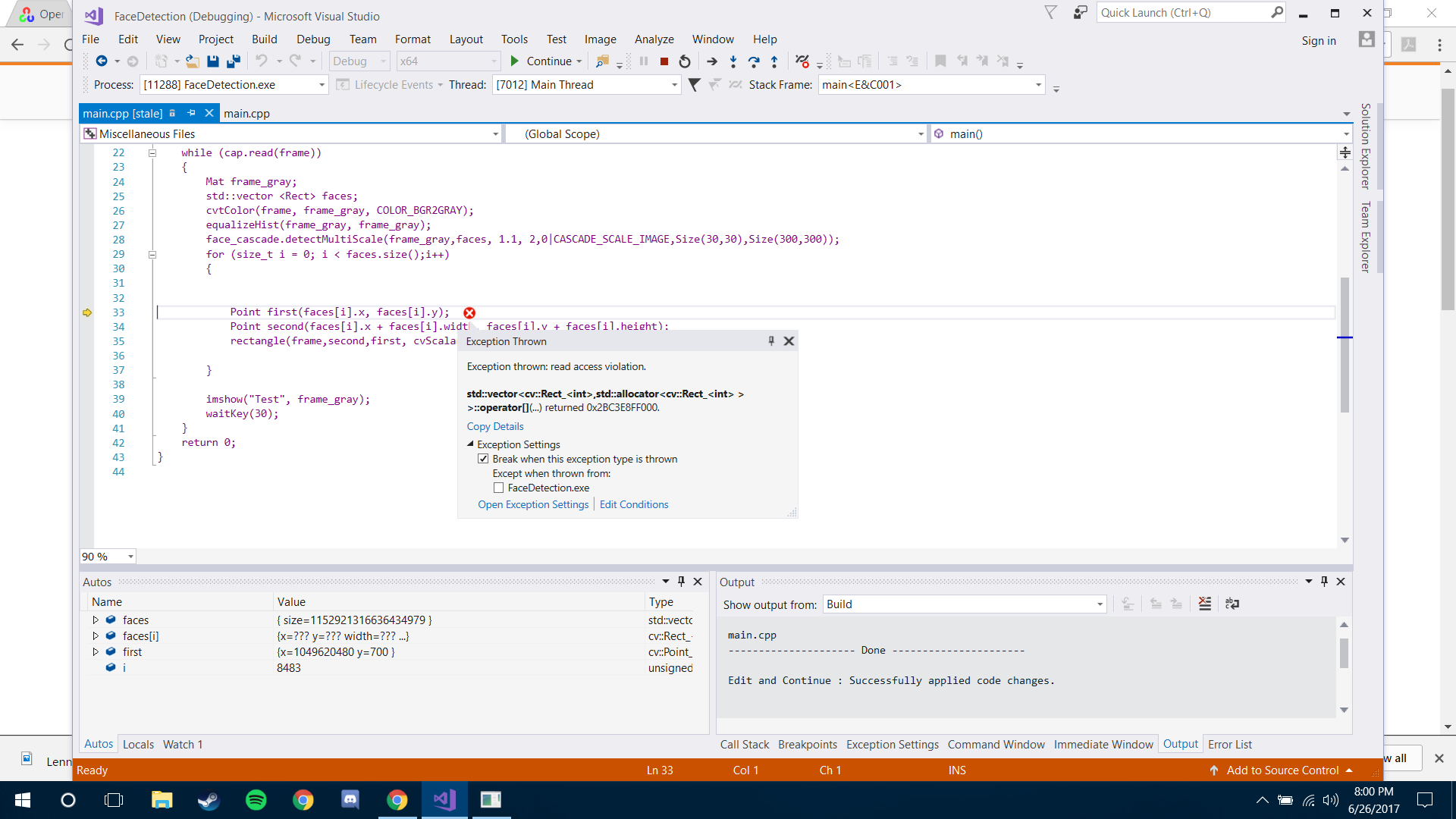1456x819 pixels.
Task: Toggle Break when this exception type is thrown
Action: (484, 458)
